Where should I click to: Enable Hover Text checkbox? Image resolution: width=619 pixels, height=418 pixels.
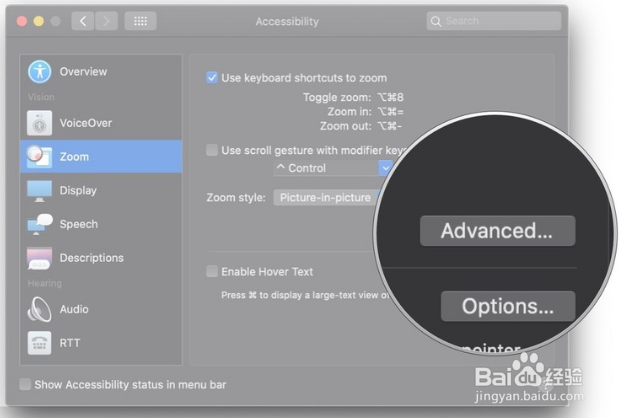[212, 272]
